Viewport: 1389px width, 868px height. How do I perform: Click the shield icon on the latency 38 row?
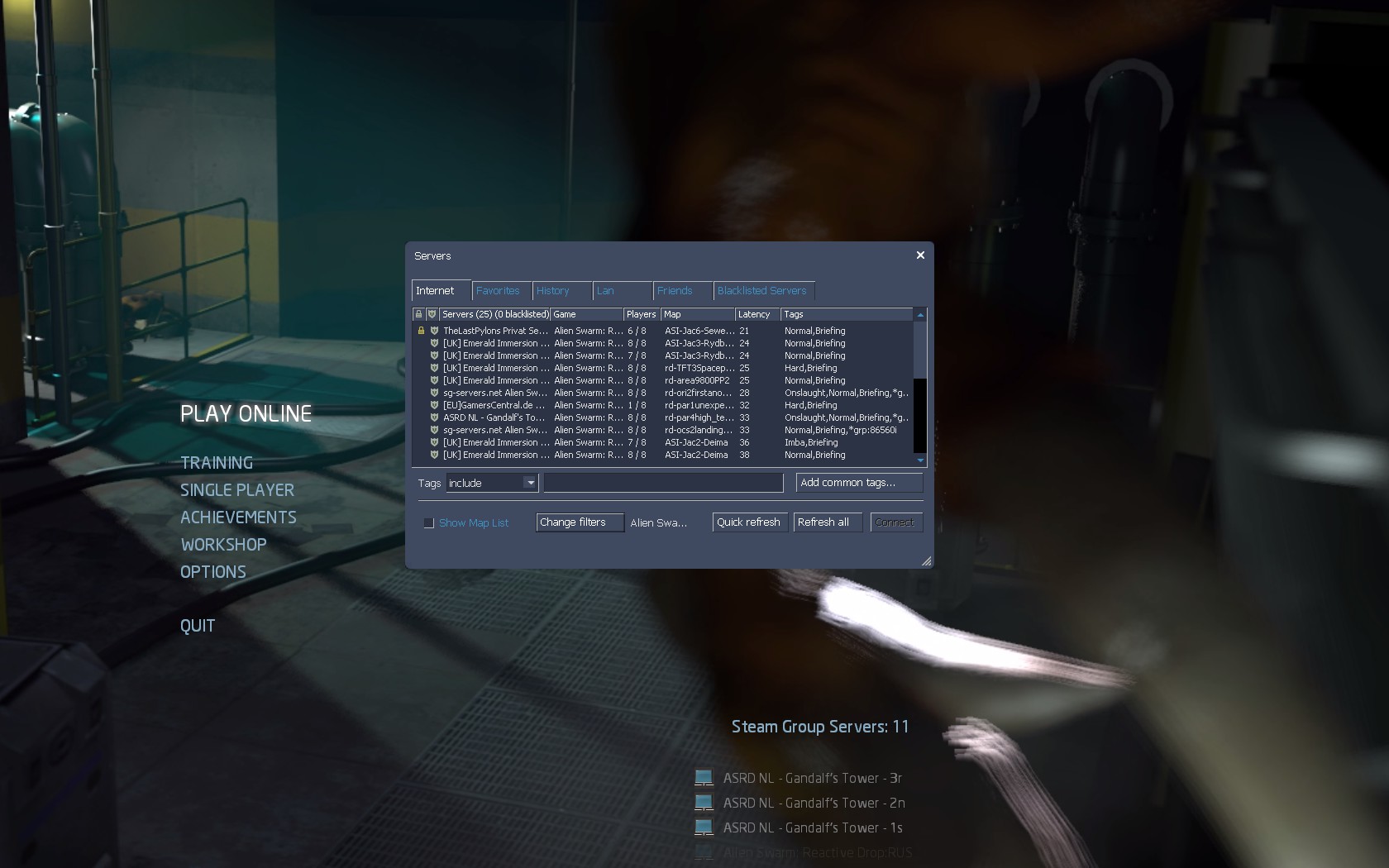point(434,455)
